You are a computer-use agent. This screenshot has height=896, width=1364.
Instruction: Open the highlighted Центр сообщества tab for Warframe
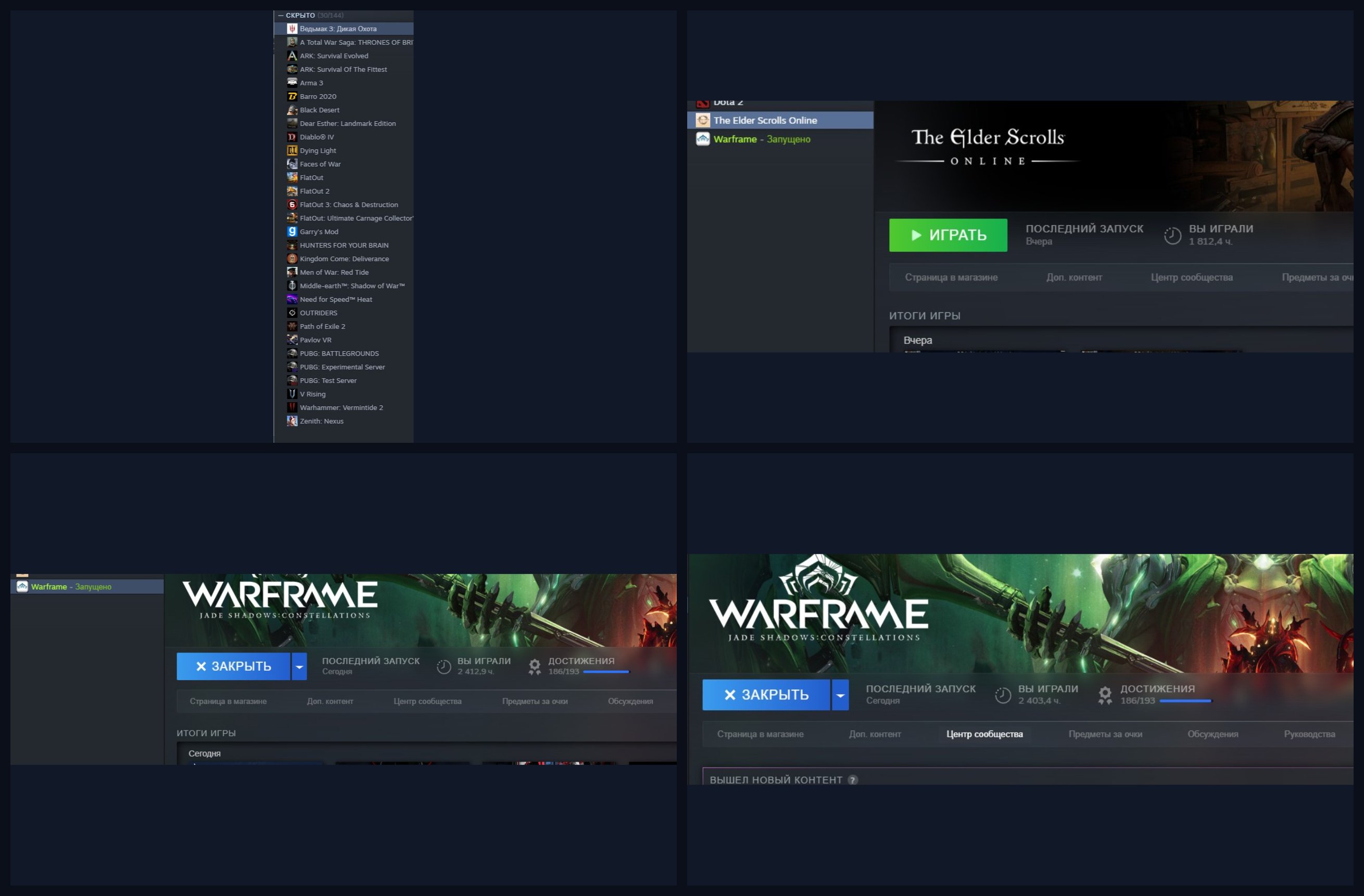(984, 734)
